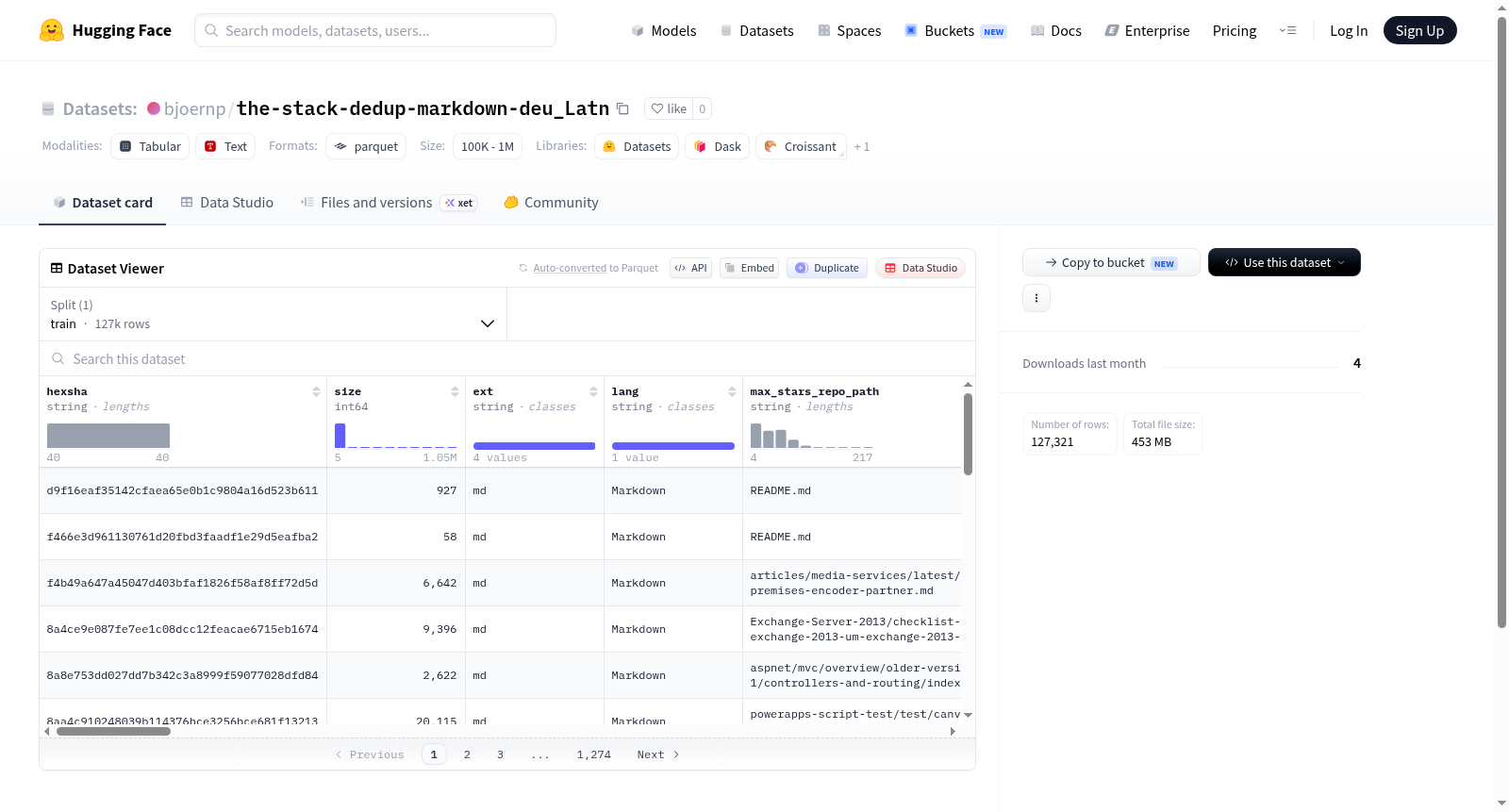Click the size range 100K - 1M tag
The width and height of the screenshot is (1509, 812).
488,146
